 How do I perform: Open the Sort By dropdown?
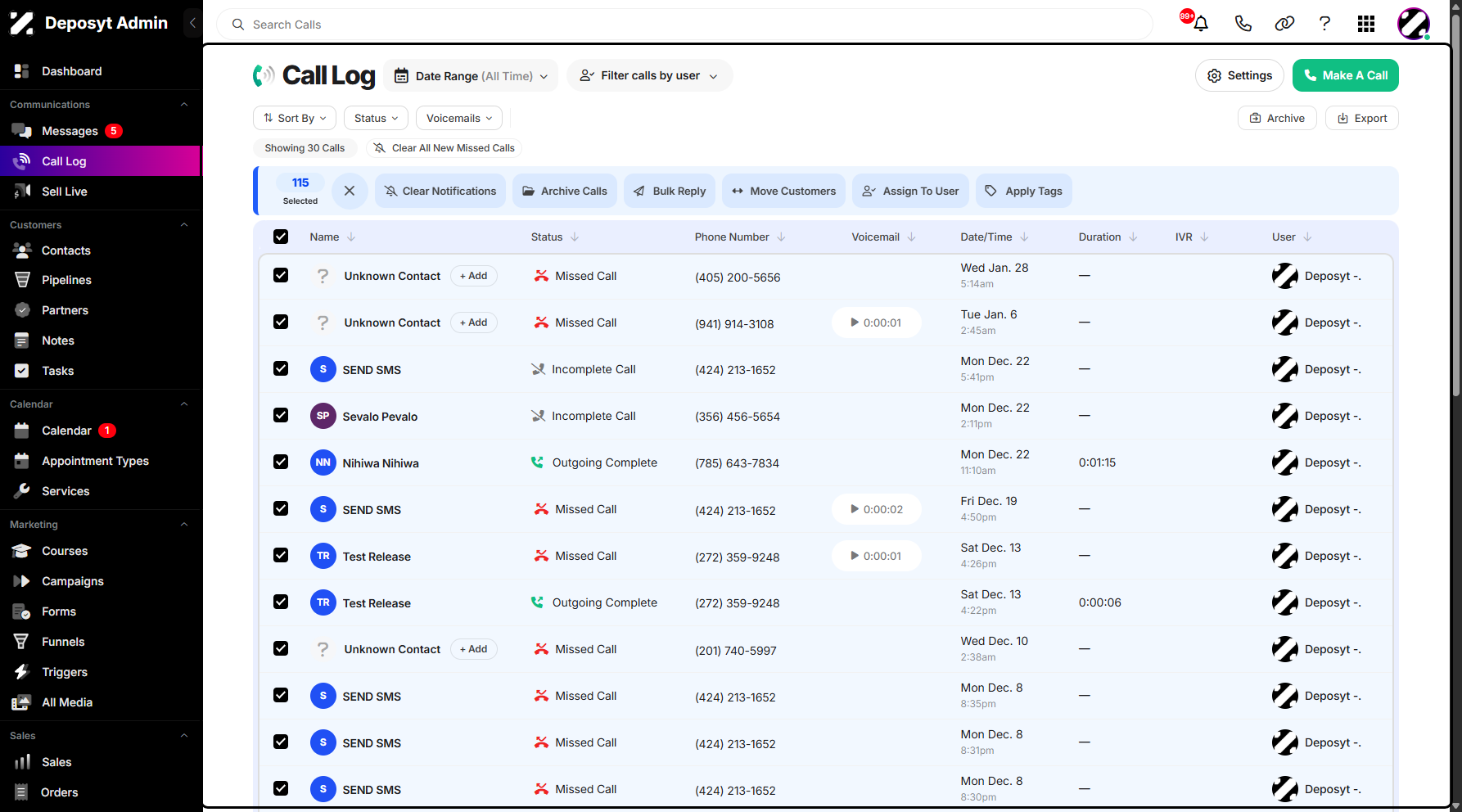[x=295, y=118]
